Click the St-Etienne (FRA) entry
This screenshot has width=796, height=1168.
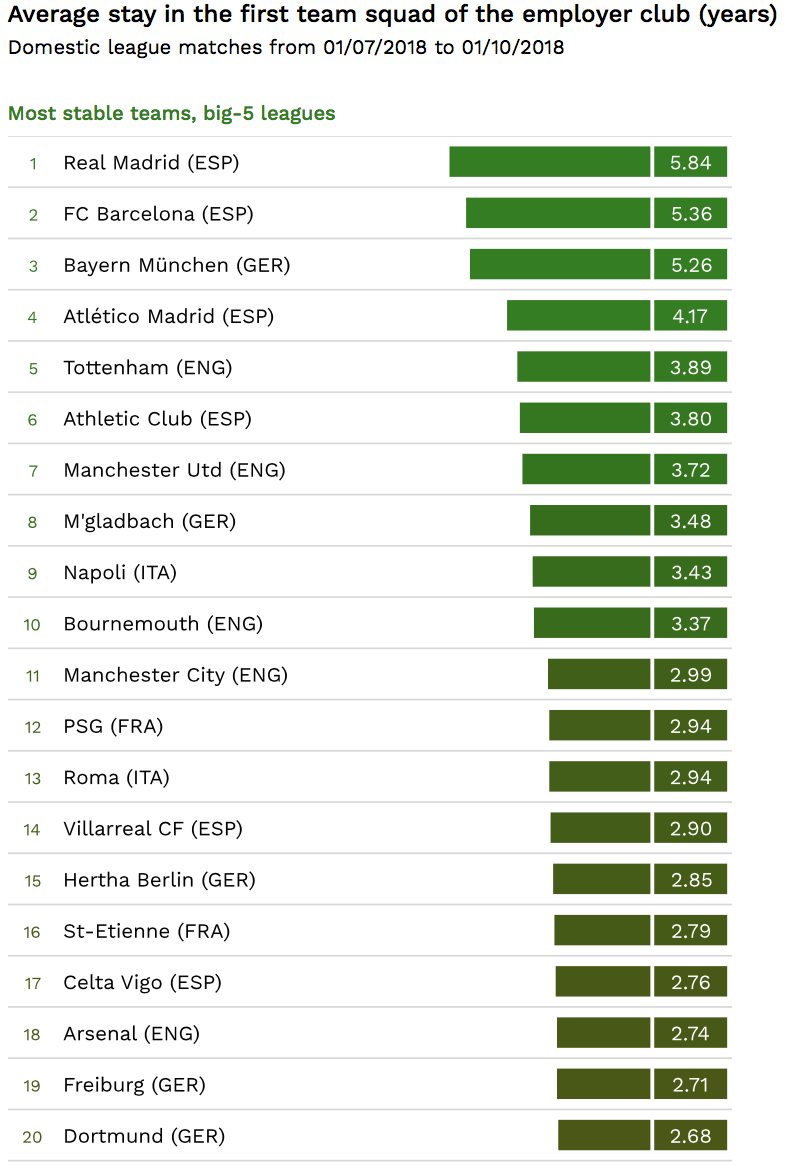tap(147, 931)
